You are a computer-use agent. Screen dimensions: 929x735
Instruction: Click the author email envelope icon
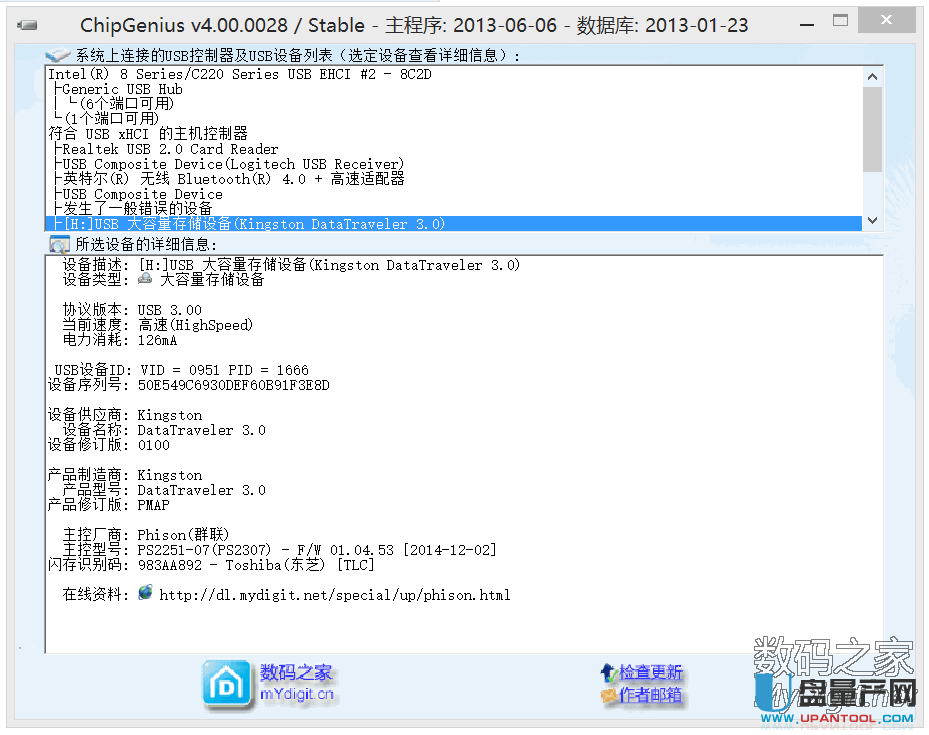coord(608,695)
